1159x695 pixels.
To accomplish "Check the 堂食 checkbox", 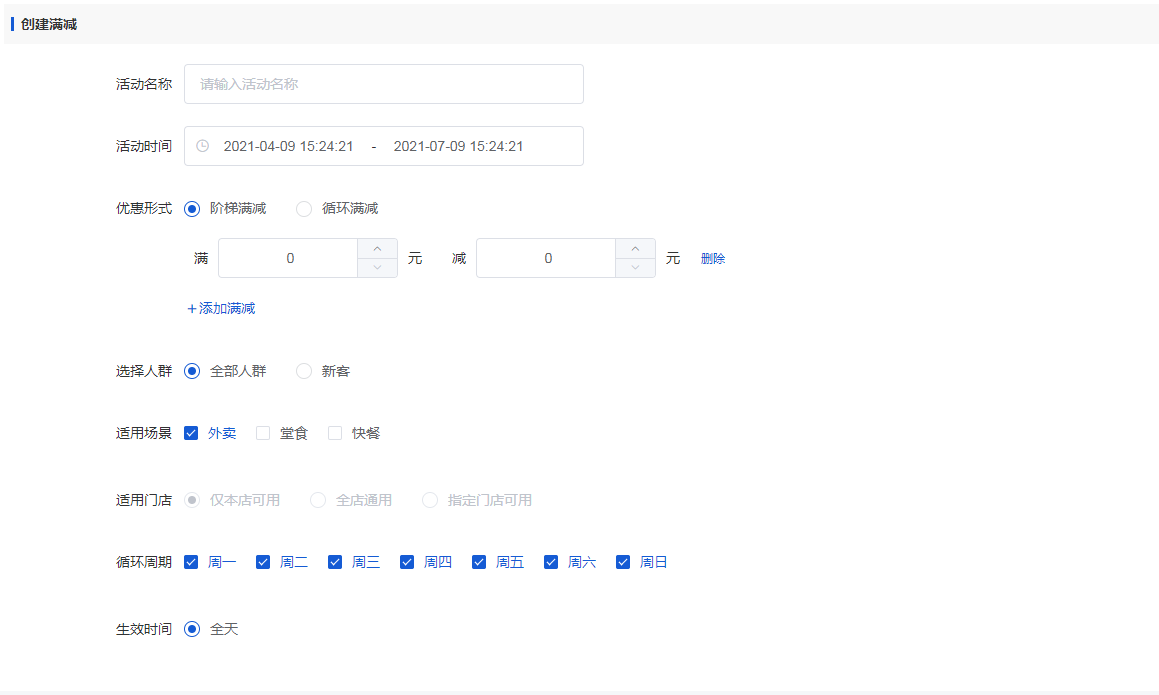I will pyautogui.click(x=263, y=433).
